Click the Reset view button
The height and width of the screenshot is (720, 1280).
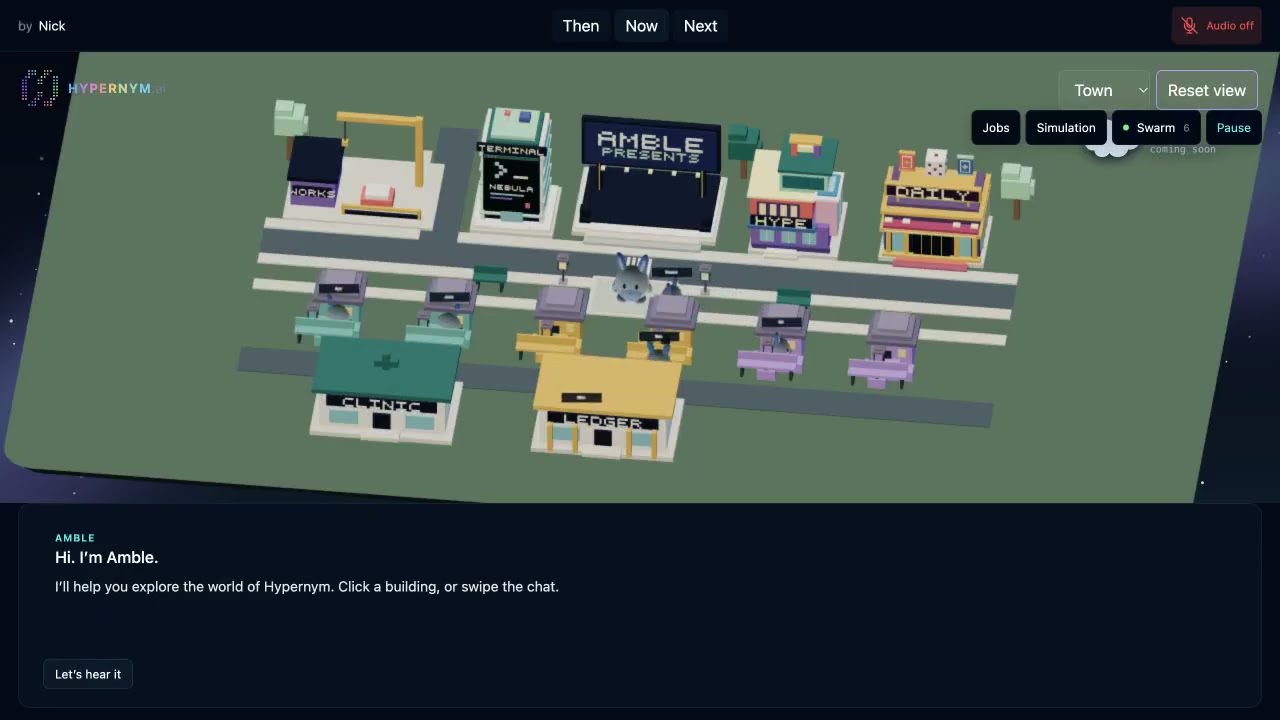point(1206,90)
